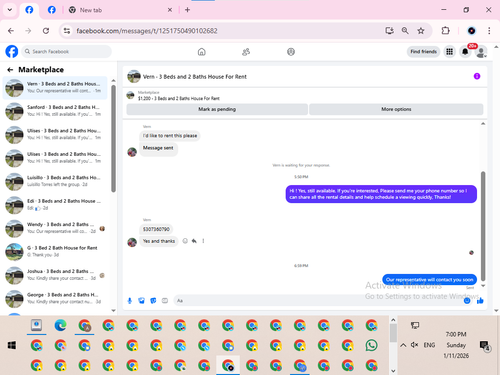This screenshot has width=500, height=375.
Task: Open Microsoft Edge from the taskbar
Action: [x=60, y=325]
